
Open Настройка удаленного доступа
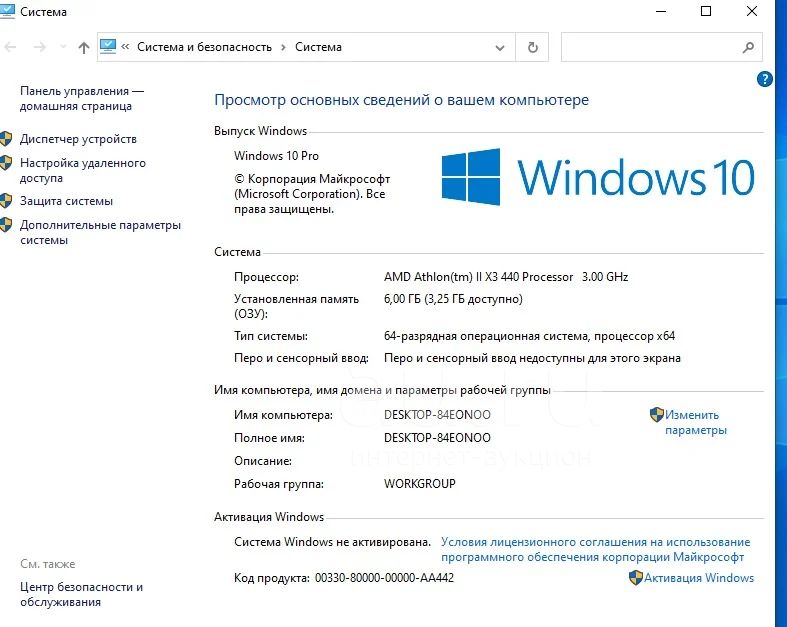point(83,170)
